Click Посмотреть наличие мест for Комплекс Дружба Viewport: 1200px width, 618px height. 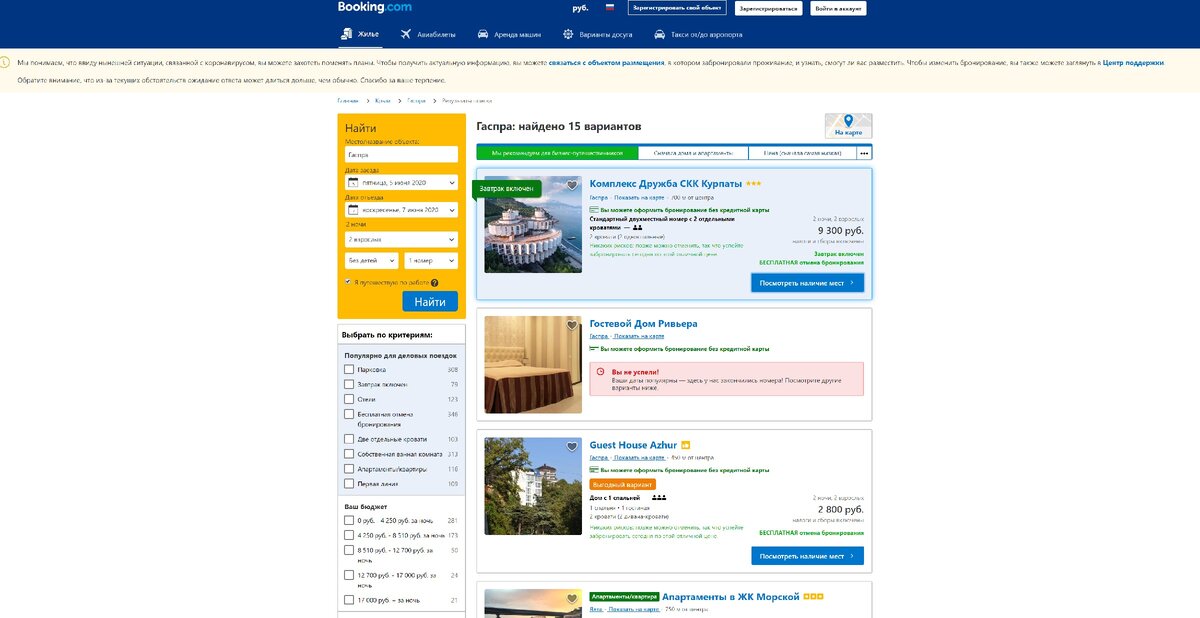point(807,283)
